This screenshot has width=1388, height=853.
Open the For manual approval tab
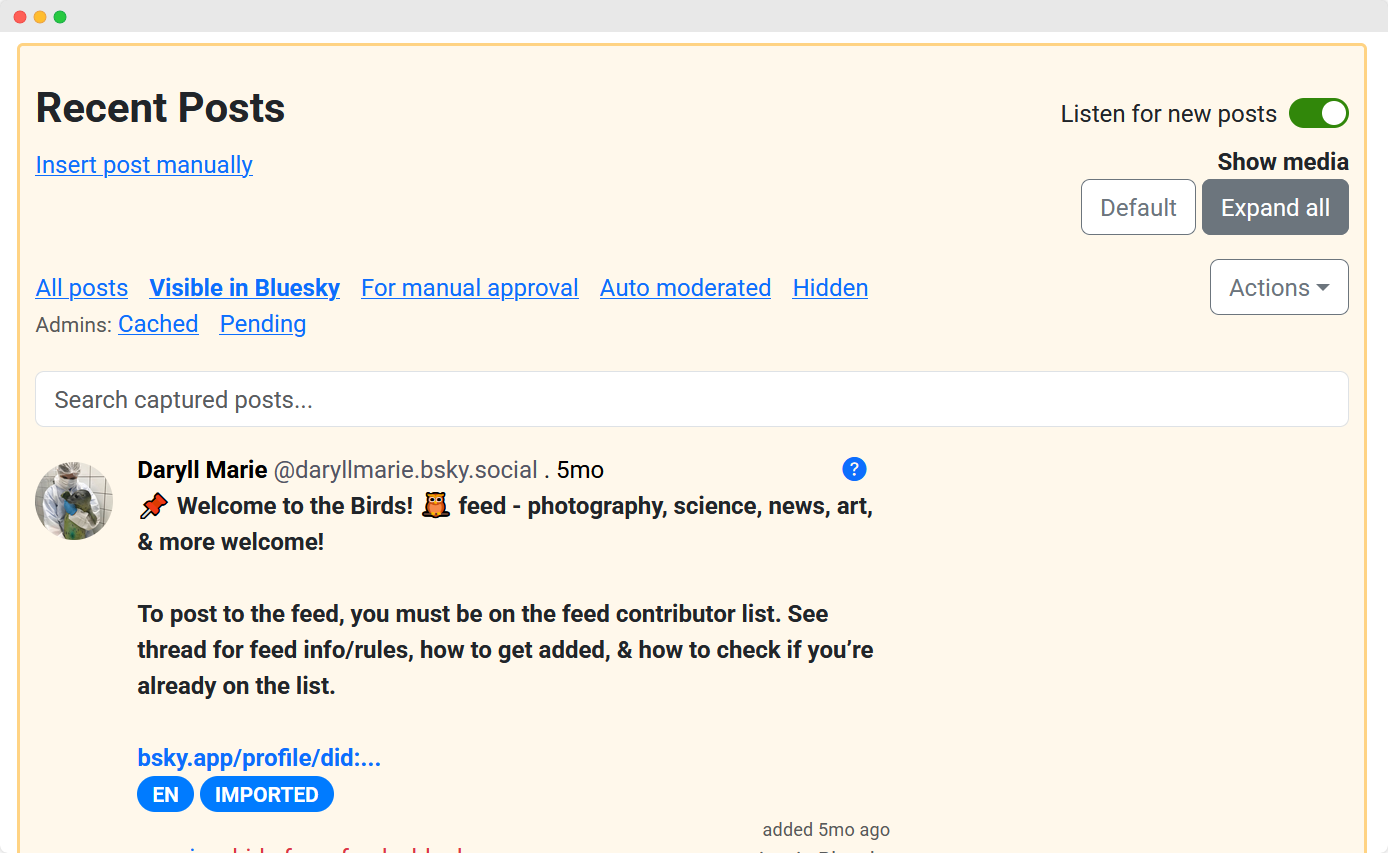click(469, 287)
